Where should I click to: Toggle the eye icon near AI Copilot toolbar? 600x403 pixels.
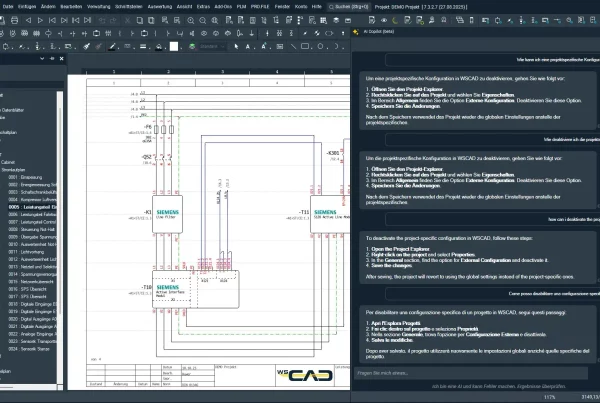click(x=384, y=20)
